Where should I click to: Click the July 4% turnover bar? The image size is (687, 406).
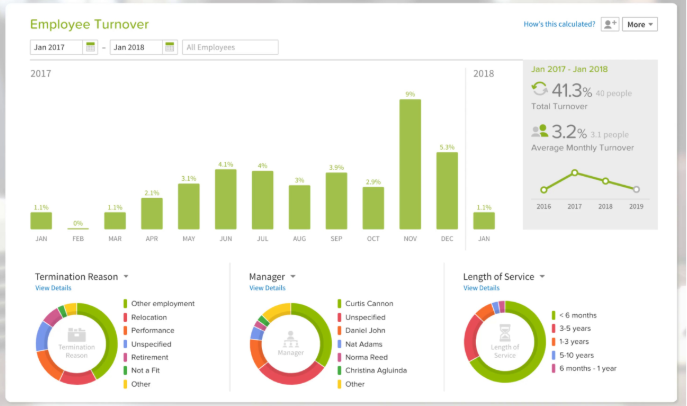click(x=262, y=200)
